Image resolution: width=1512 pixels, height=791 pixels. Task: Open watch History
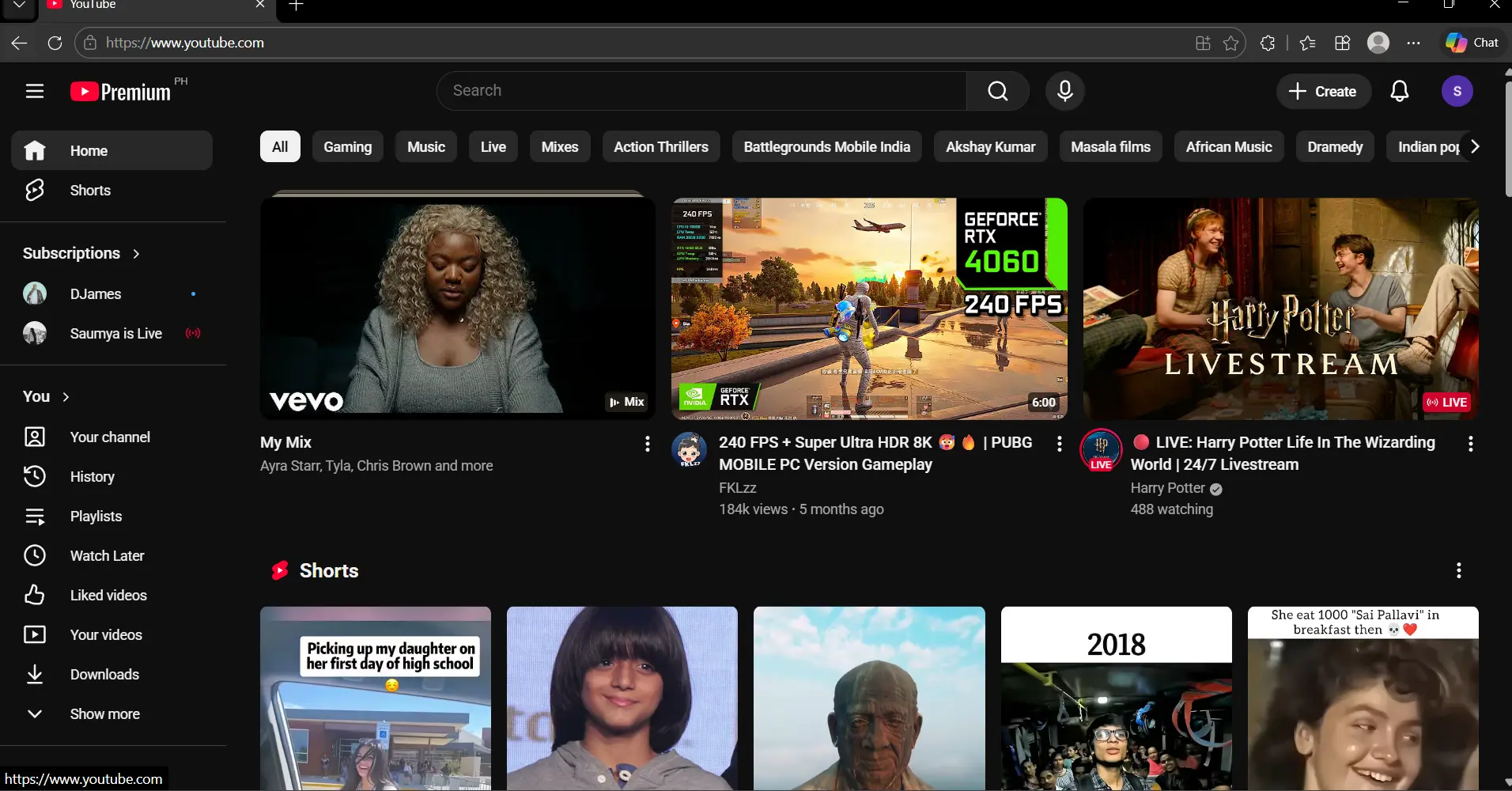click(112, 476)
